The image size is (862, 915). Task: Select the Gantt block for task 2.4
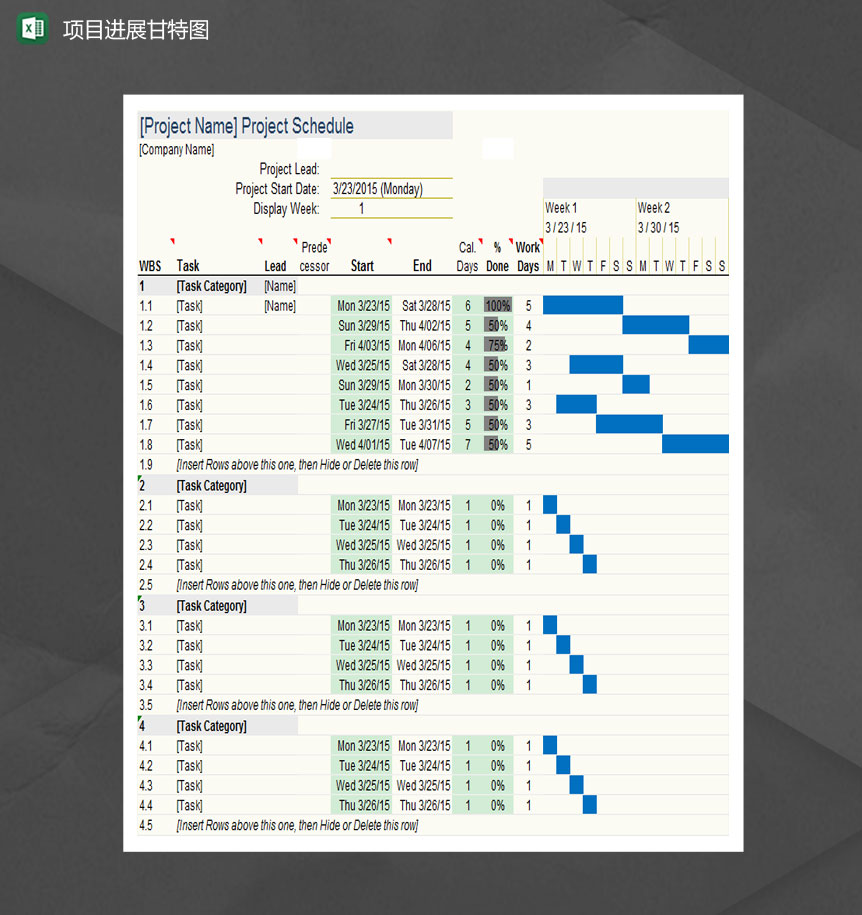pos(590,565)
